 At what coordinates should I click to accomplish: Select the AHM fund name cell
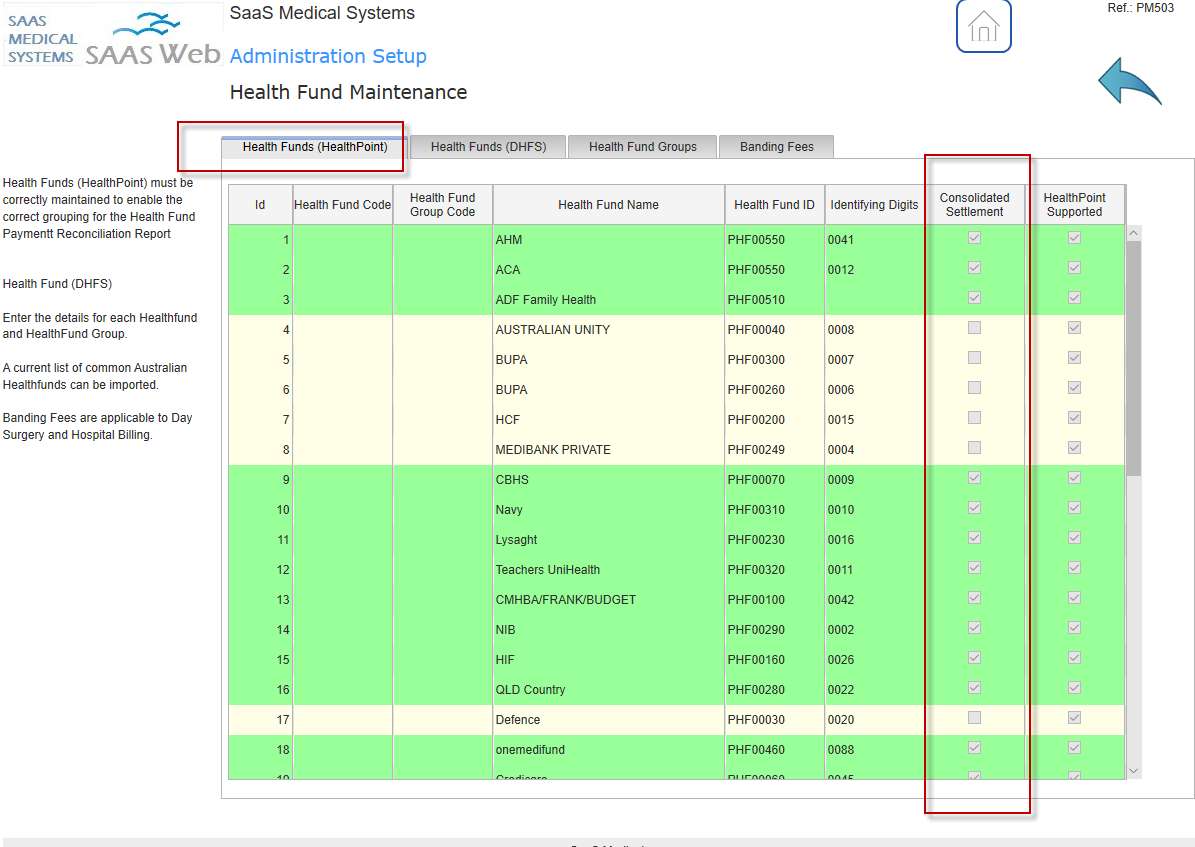(608, 239)
